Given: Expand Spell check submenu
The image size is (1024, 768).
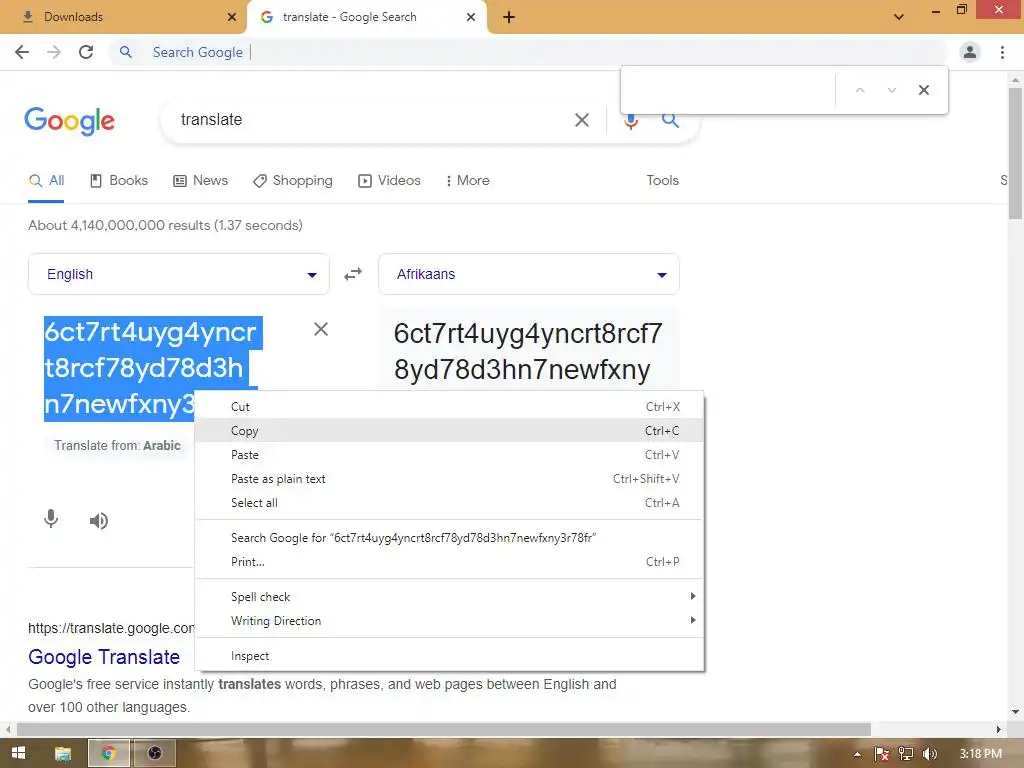Looking at the screenshot, I should click(449, 597).
